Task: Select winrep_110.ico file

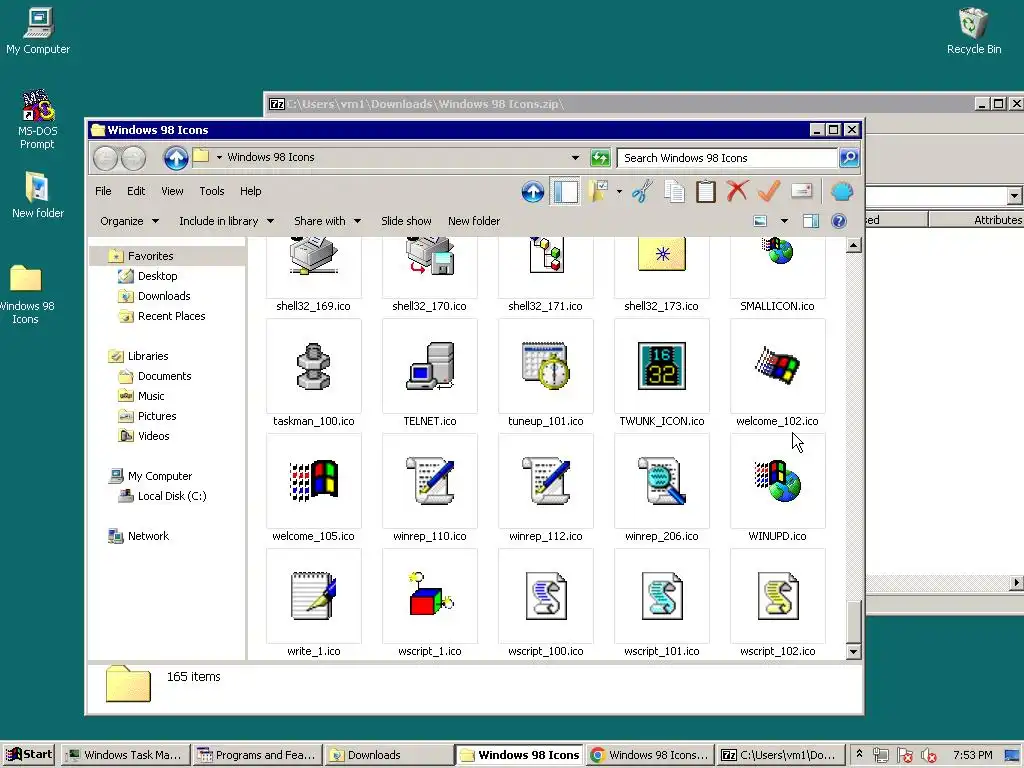Action: [430, 488]
